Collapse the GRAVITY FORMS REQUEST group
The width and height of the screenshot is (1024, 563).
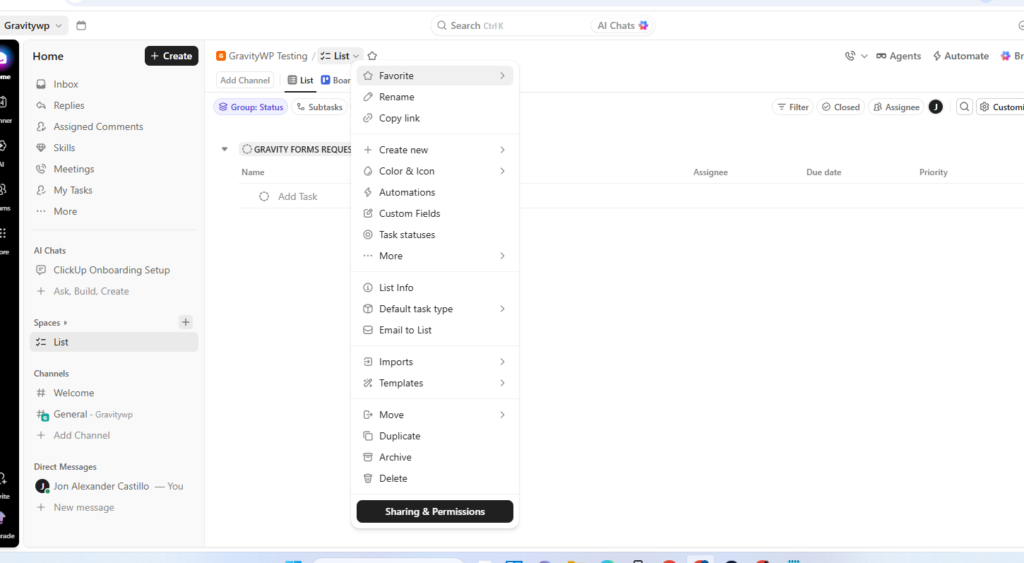coord(225,150)
